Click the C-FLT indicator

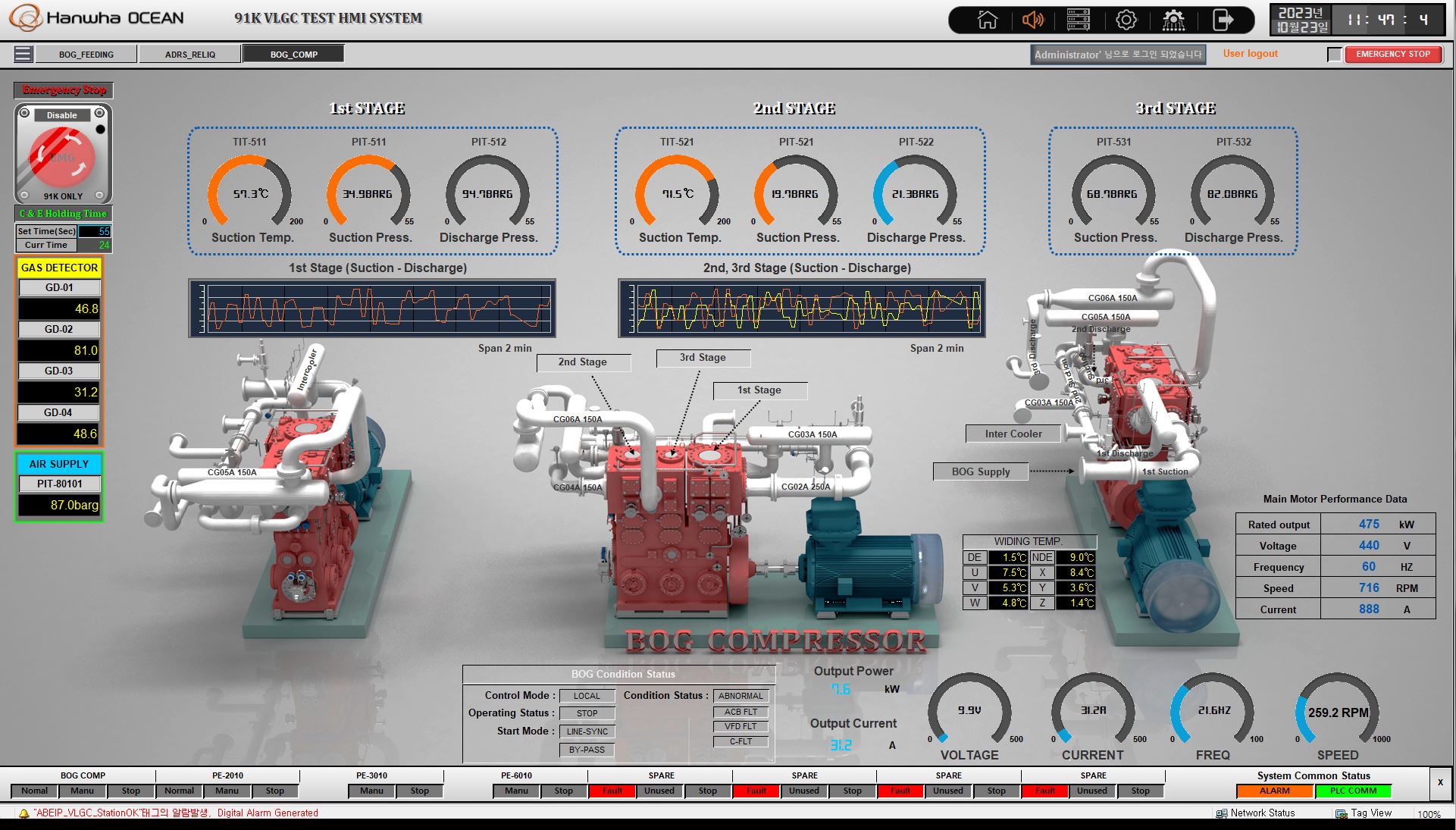click(741, 741)
